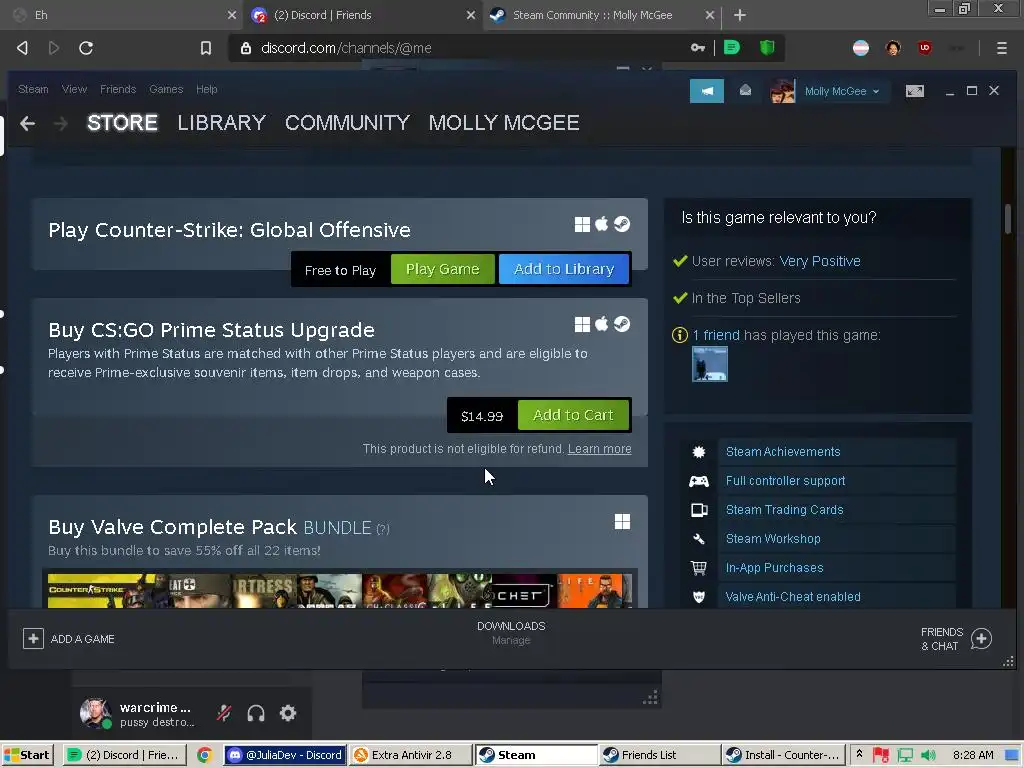1024x768 pixels.
Task: Open the Downloads Manage section
Action: (x=511, y=633)
